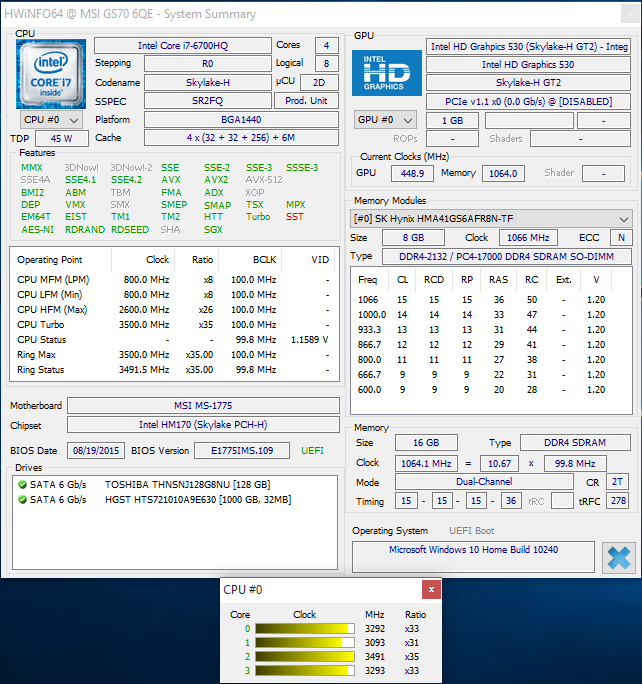The image size is (642, 684).
Task: Click the blue X close button near Operating System
Action: point(618,558)
